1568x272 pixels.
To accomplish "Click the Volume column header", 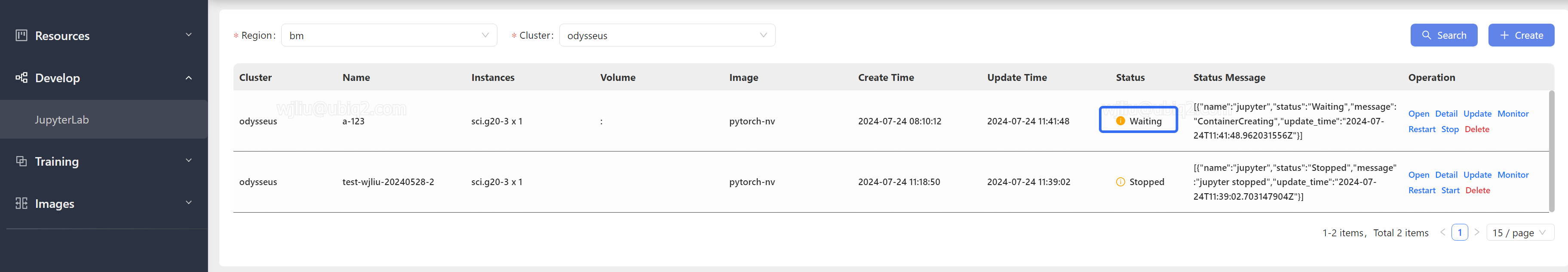I will click(617, 77).
